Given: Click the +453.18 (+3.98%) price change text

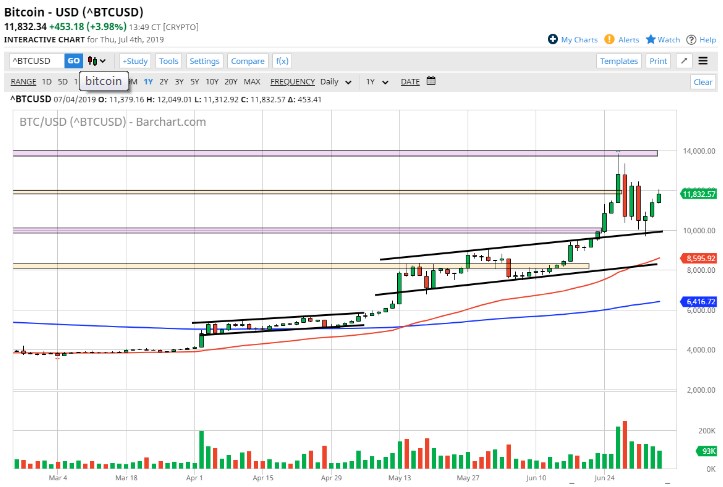Looking at the screenshot, I should (x=88, y=27).
